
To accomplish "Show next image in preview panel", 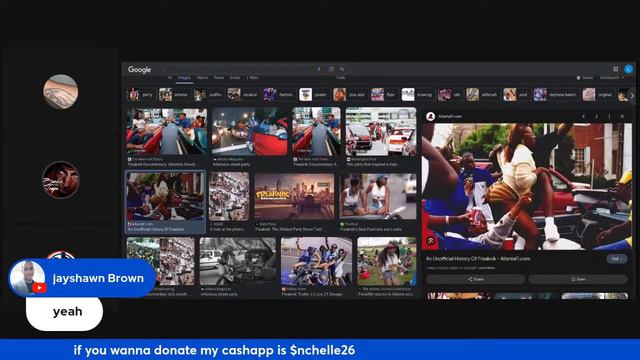I will 596,116.
